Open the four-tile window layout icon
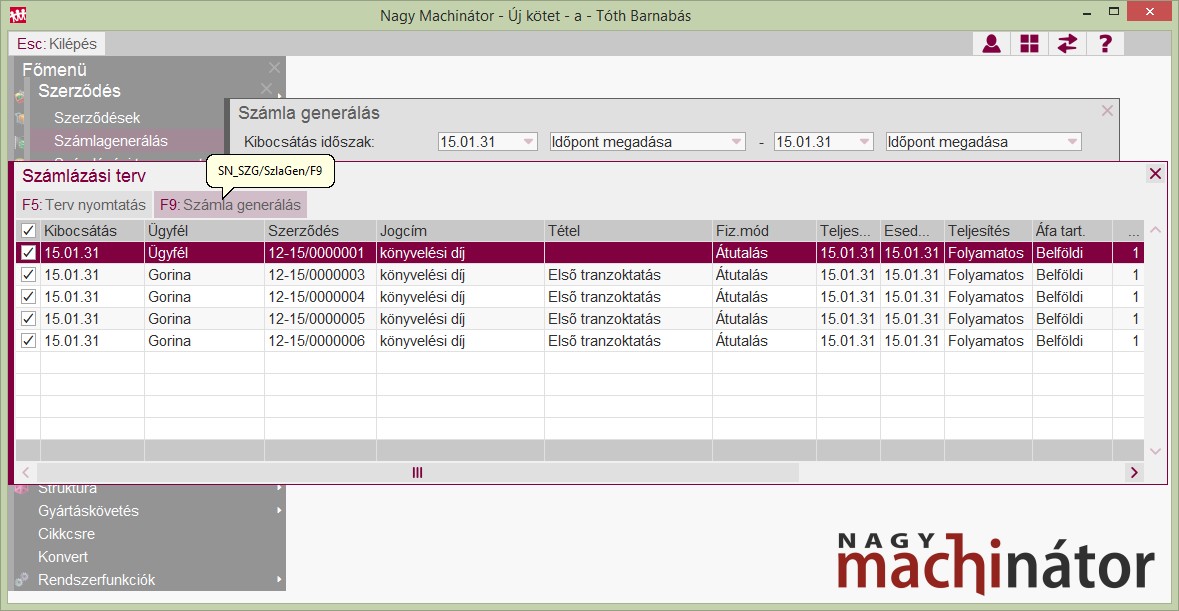Image resolution: width=1179 pixels, height=611 pixels. [1029, 44]
